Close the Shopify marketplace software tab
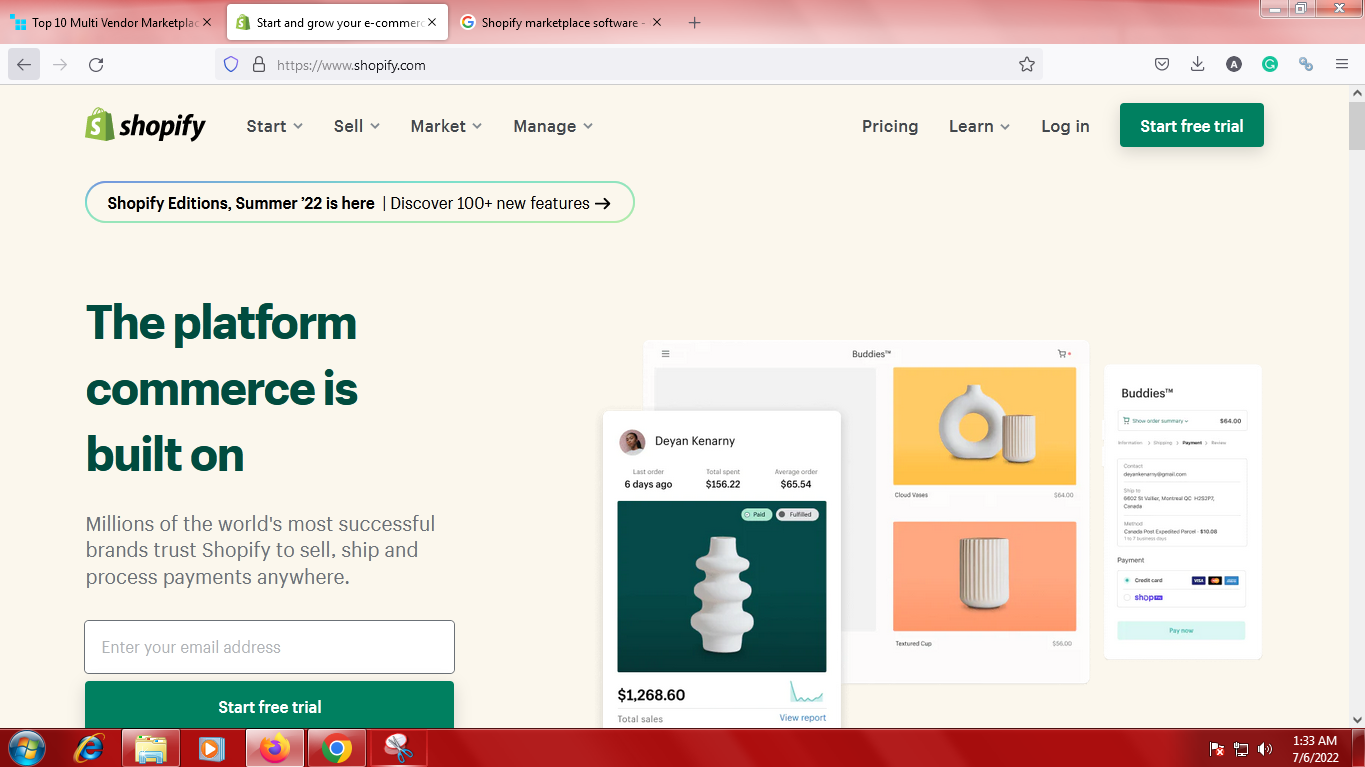 [x=657, y=22]
